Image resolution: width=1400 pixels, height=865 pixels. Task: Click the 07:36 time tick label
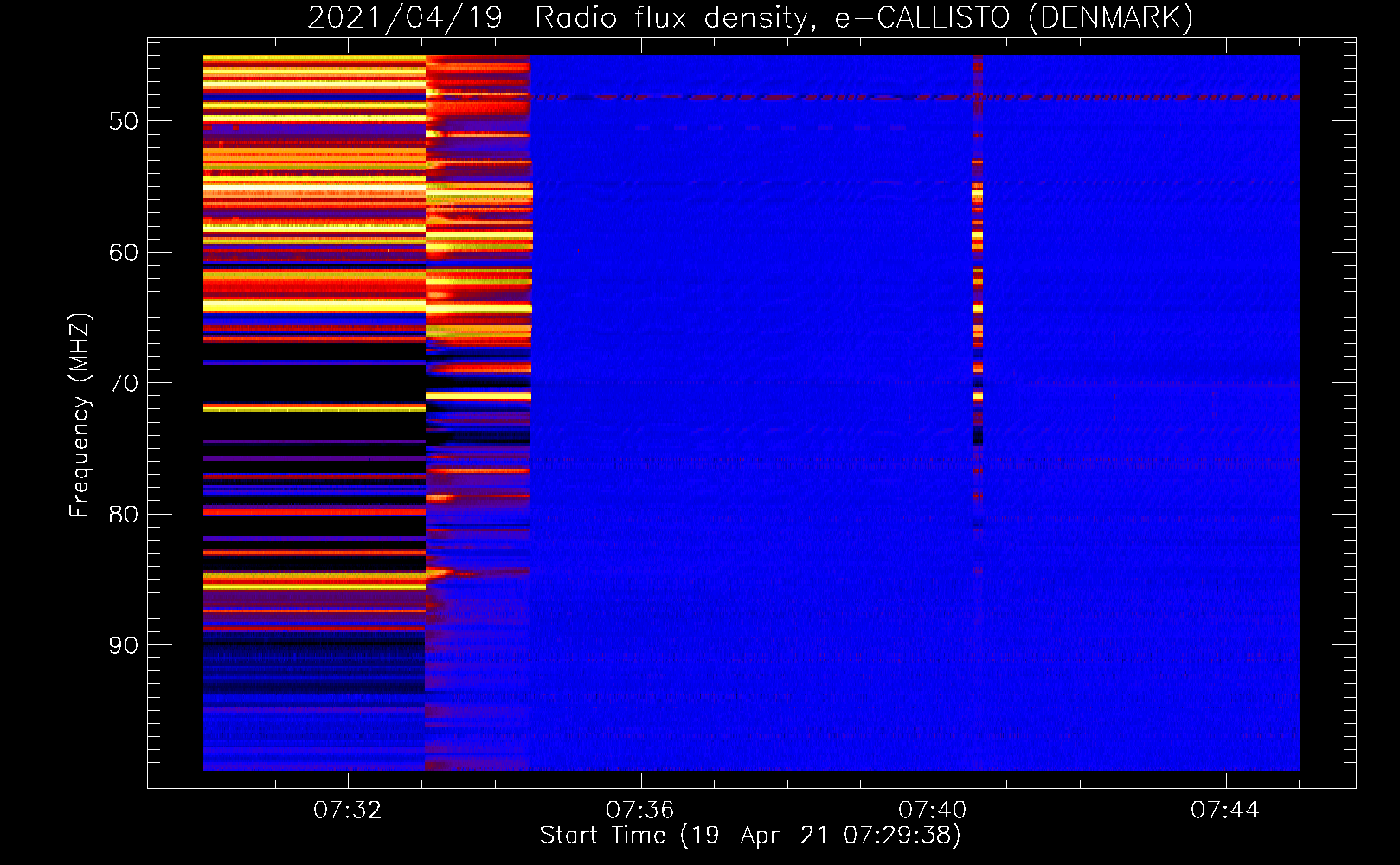point(640,811)
